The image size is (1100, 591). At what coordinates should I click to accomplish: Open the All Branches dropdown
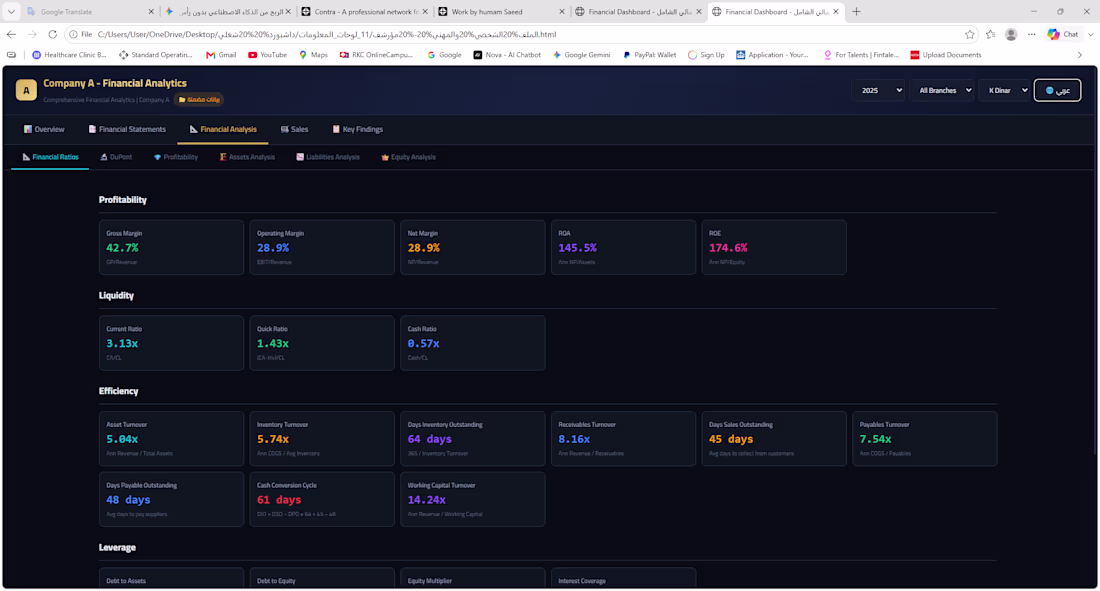pyautogui.click(x=942, y=91)
